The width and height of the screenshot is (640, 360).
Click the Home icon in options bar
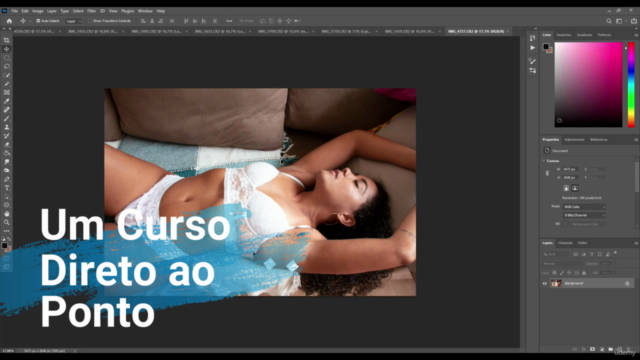pyautogui.click(x=9, y=21)
